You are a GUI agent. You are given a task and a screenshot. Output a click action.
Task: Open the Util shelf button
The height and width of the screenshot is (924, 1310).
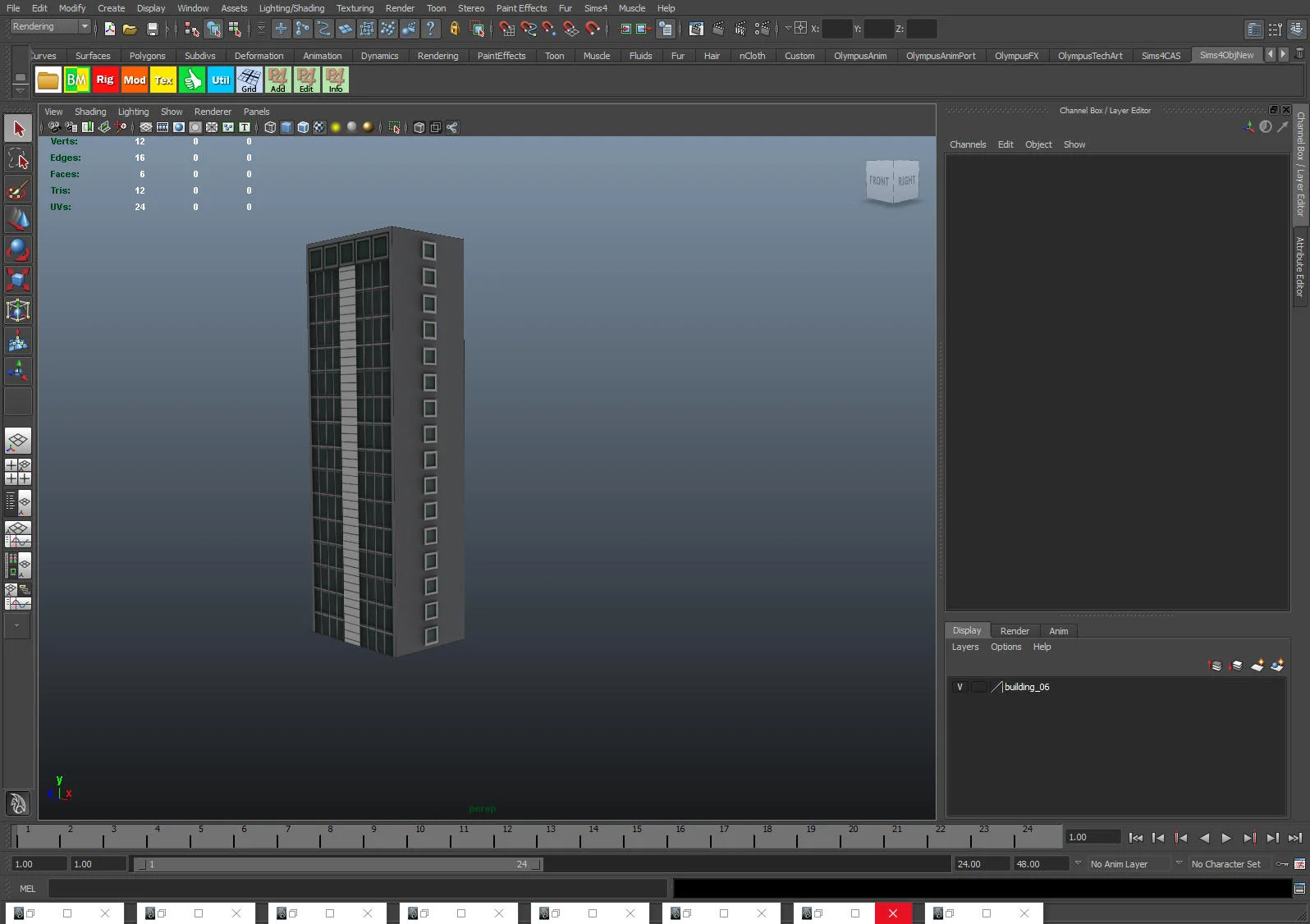coord(221,80)
